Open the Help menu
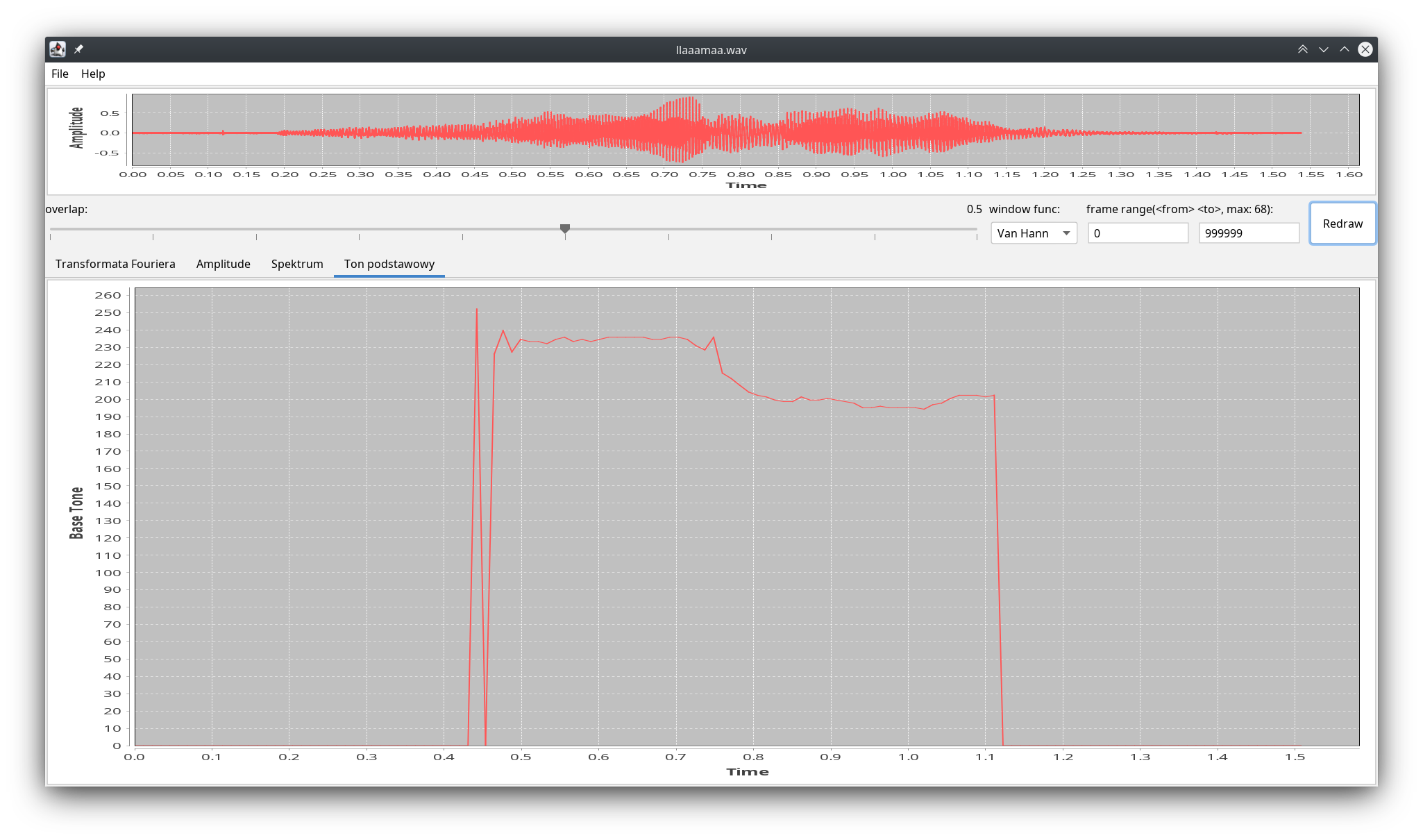Image resolution: width=1423 pixels, height=840 pixels. 93,74
